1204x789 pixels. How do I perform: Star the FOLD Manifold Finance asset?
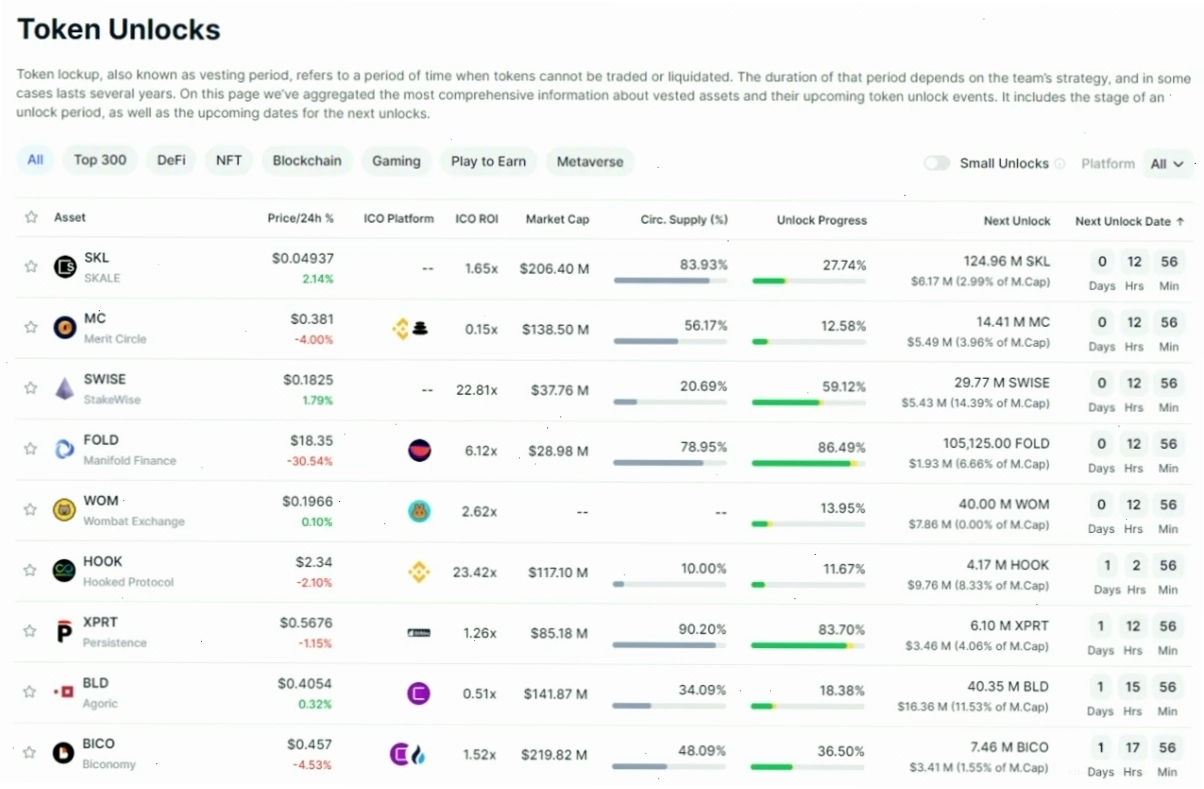(x=31, y=449)
